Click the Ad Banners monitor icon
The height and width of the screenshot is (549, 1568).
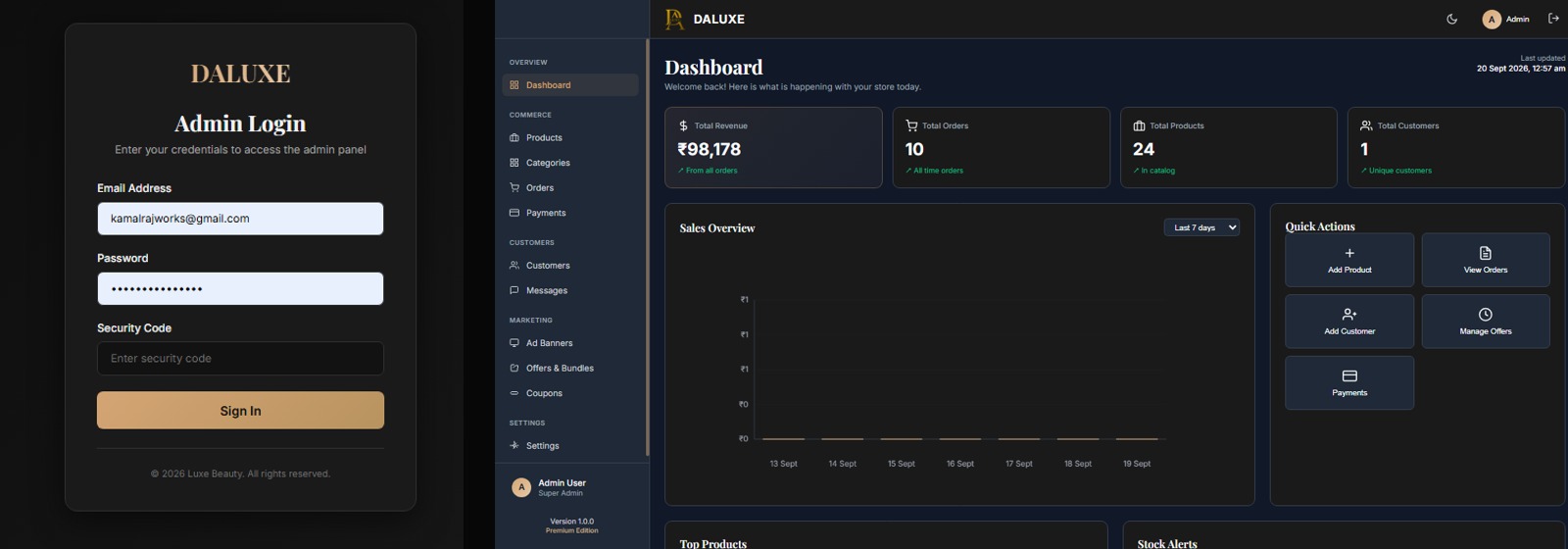pyautogui.click(x=514, y=343)
